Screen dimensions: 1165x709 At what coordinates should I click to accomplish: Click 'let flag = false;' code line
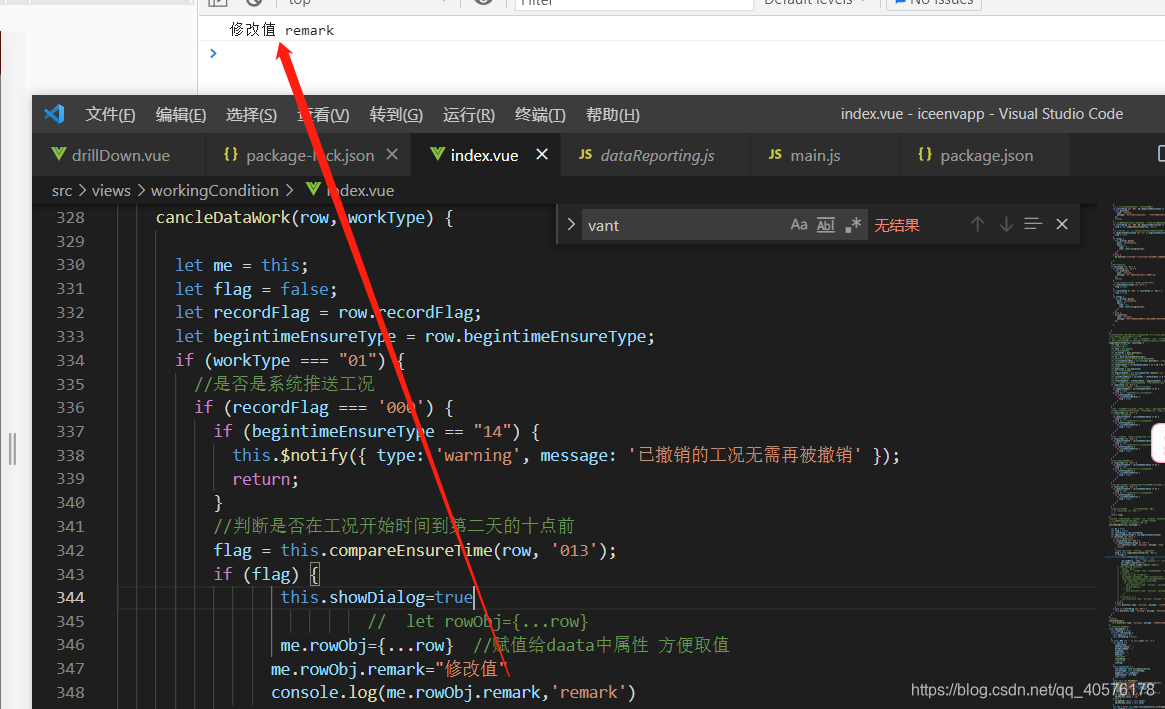(256, 289)
